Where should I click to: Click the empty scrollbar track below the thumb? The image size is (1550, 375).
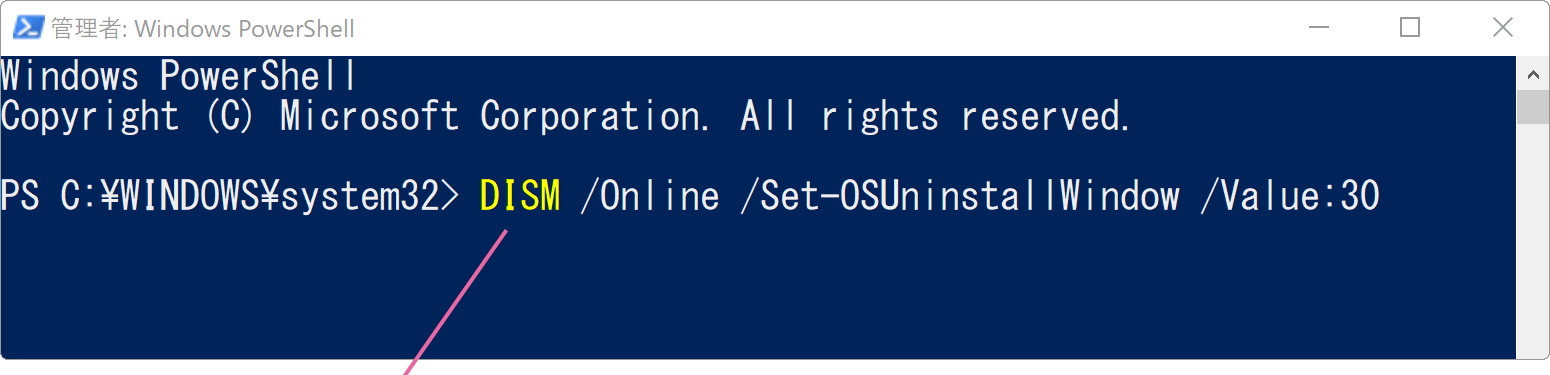pyautogui.click(x=1532, y=240)
